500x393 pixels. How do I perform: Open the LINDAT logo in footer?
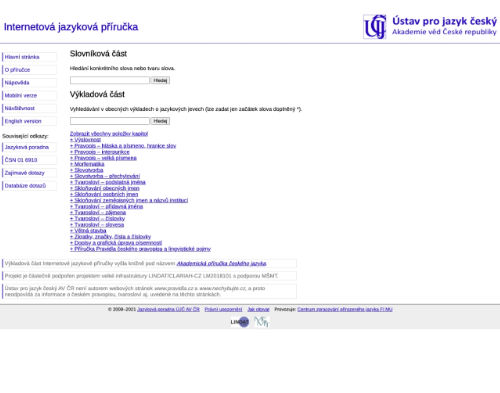(x=240, y=322)
